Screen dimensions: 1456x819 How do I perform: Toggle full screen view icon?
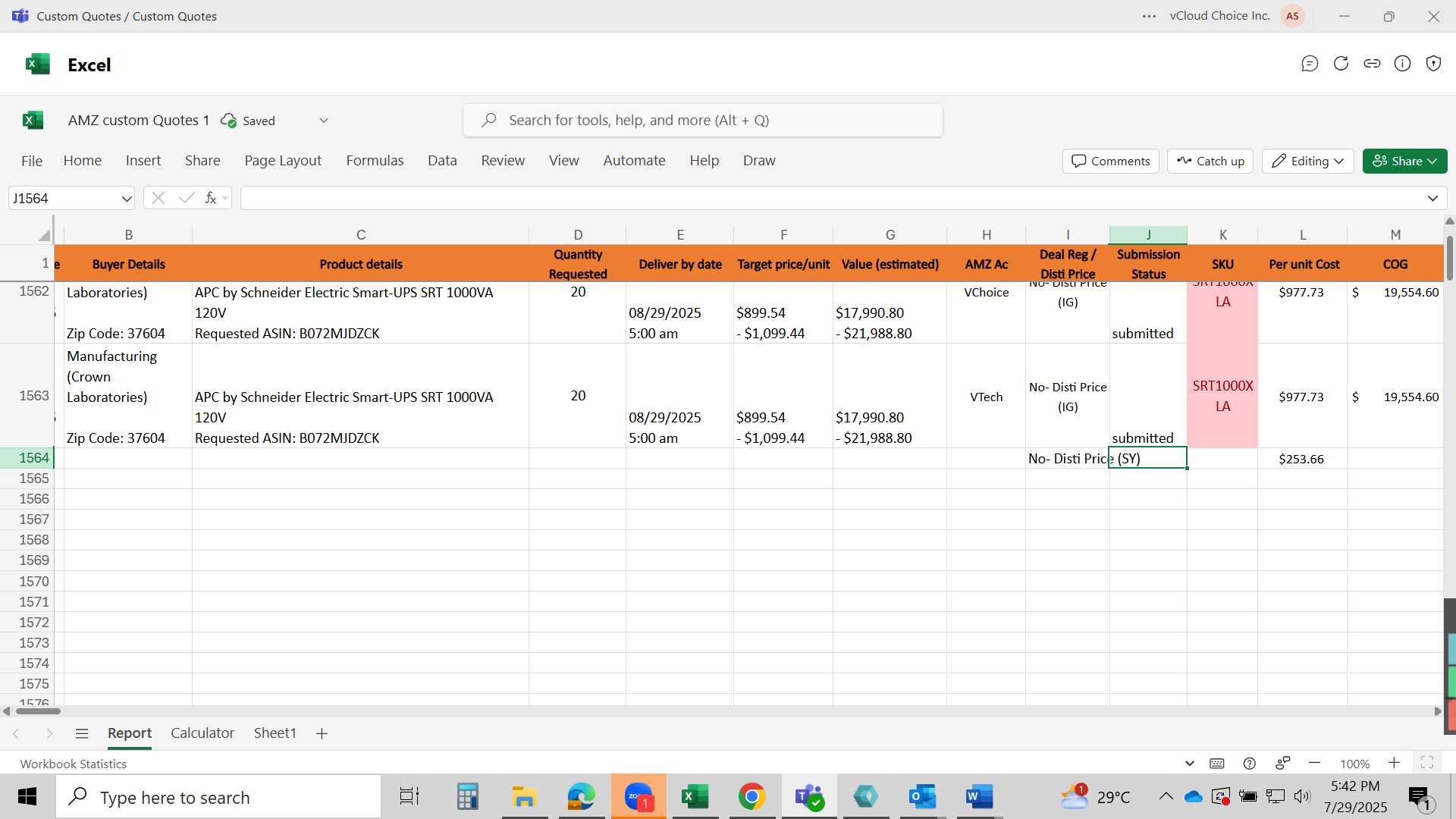[x=1426, y=763]
